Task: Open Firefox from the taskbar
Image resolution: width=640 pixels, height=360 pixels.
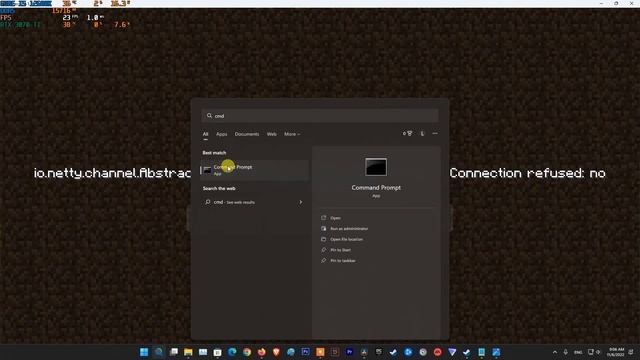Action: (x=262, y=352)
